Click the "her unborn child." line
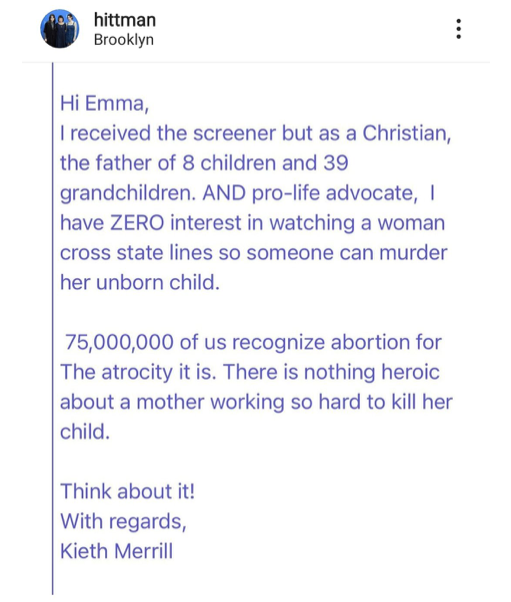511x602 pixels. [140, 283]
